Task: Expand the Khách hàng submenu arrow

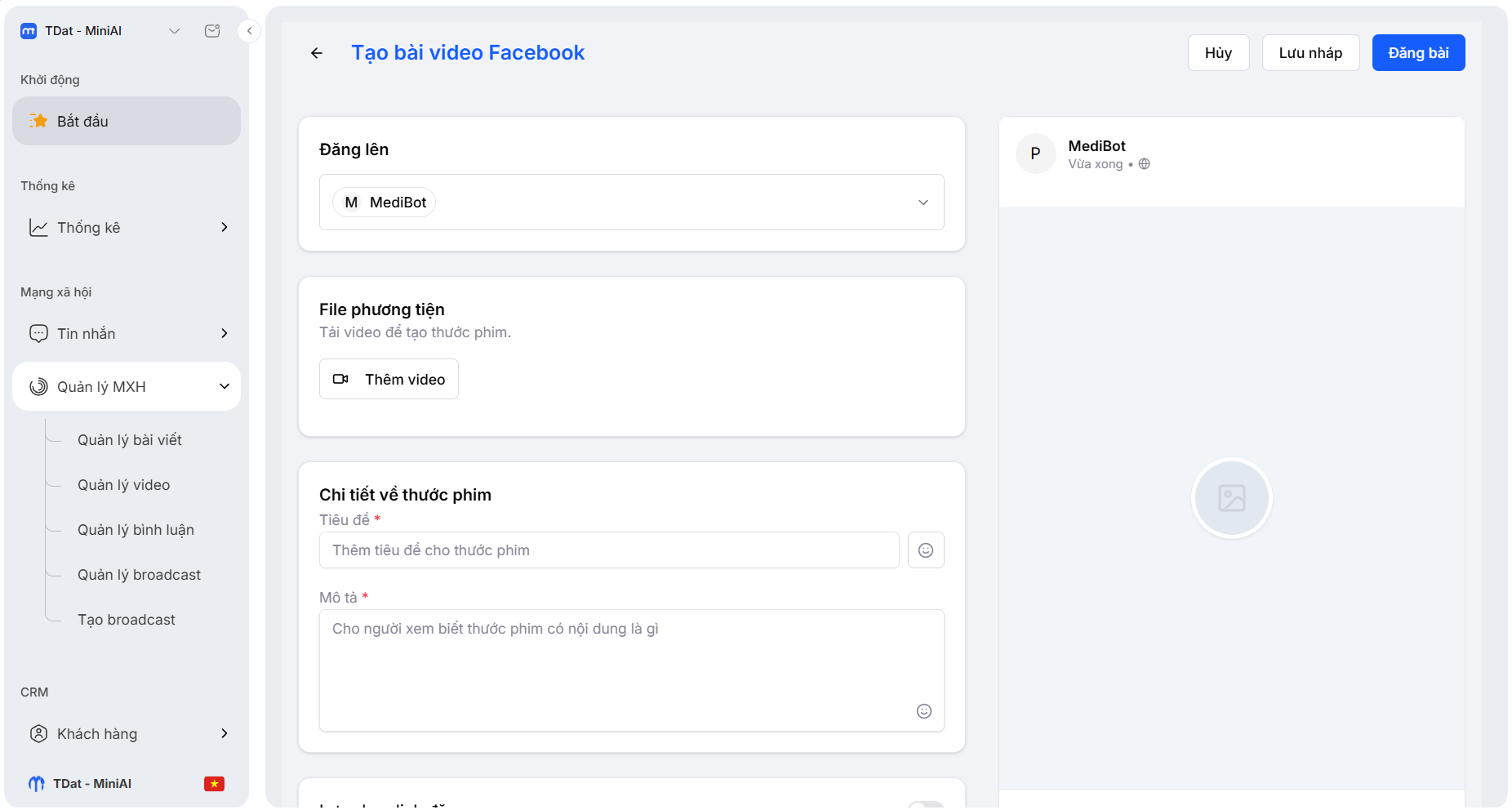Action: (225, 734)
